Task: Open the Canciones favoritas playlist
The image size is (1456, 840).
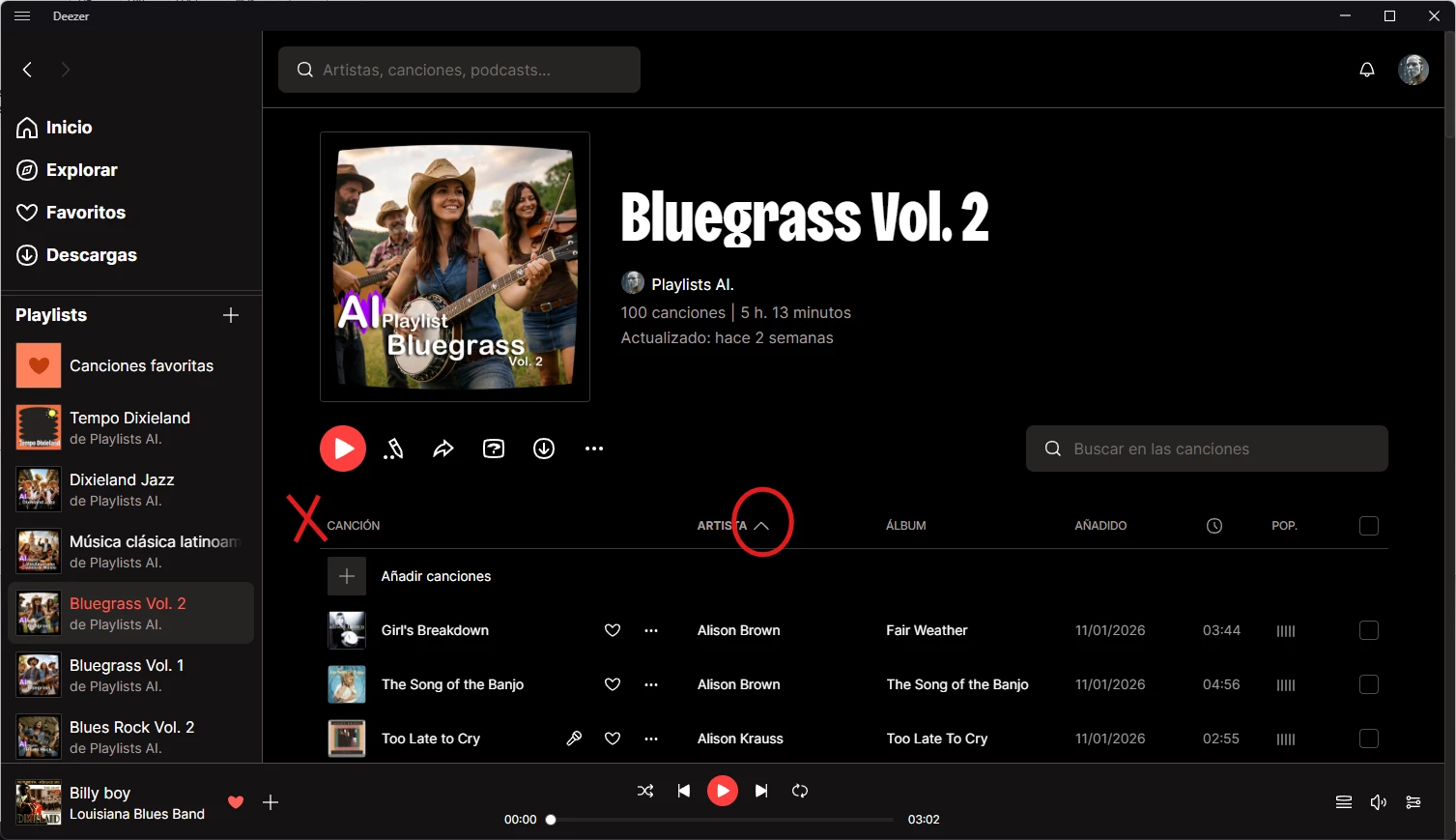Action: (130, 366)
